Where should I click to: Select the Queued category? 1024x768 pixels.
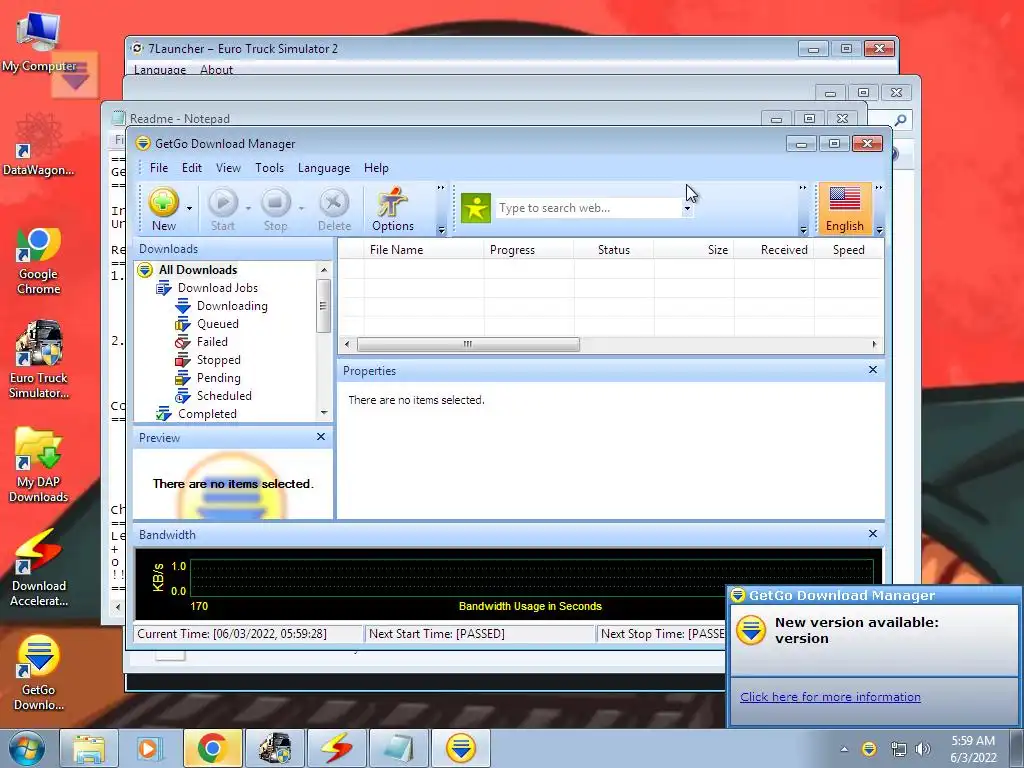(217, 324)
